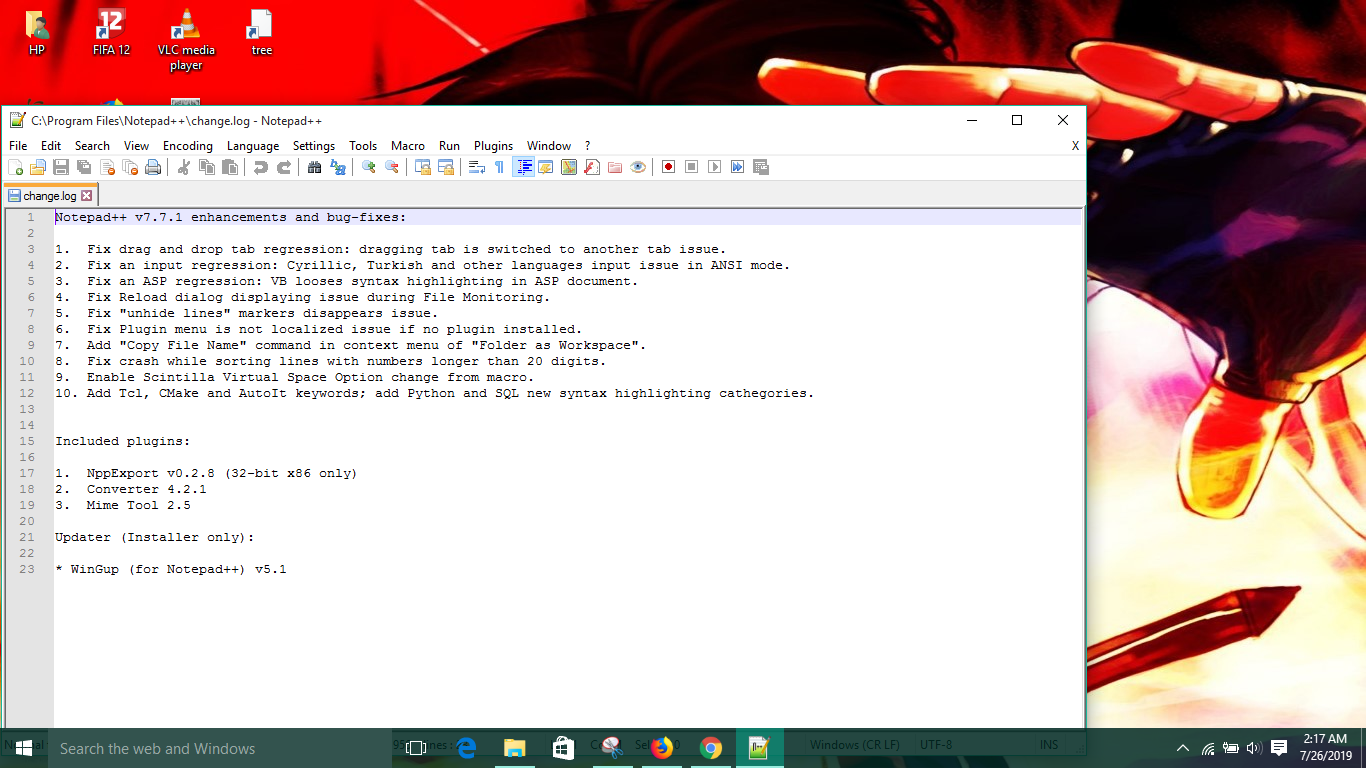This screenshot has height=768, width=1366.
Task: Click the Redo arrow icon
Action: click(x=284, y=167)
